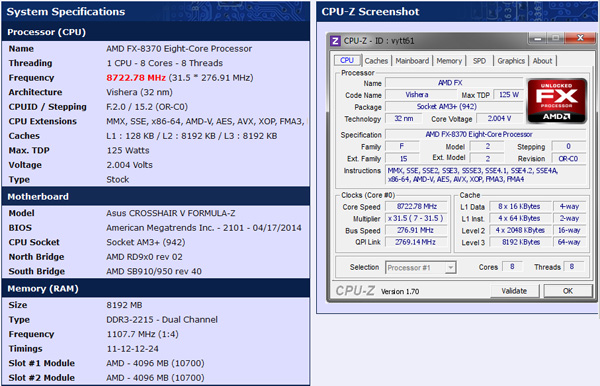Click the Technology value 32 nm
Viewport: 600px width, 386px height.
tap(403, 119)
